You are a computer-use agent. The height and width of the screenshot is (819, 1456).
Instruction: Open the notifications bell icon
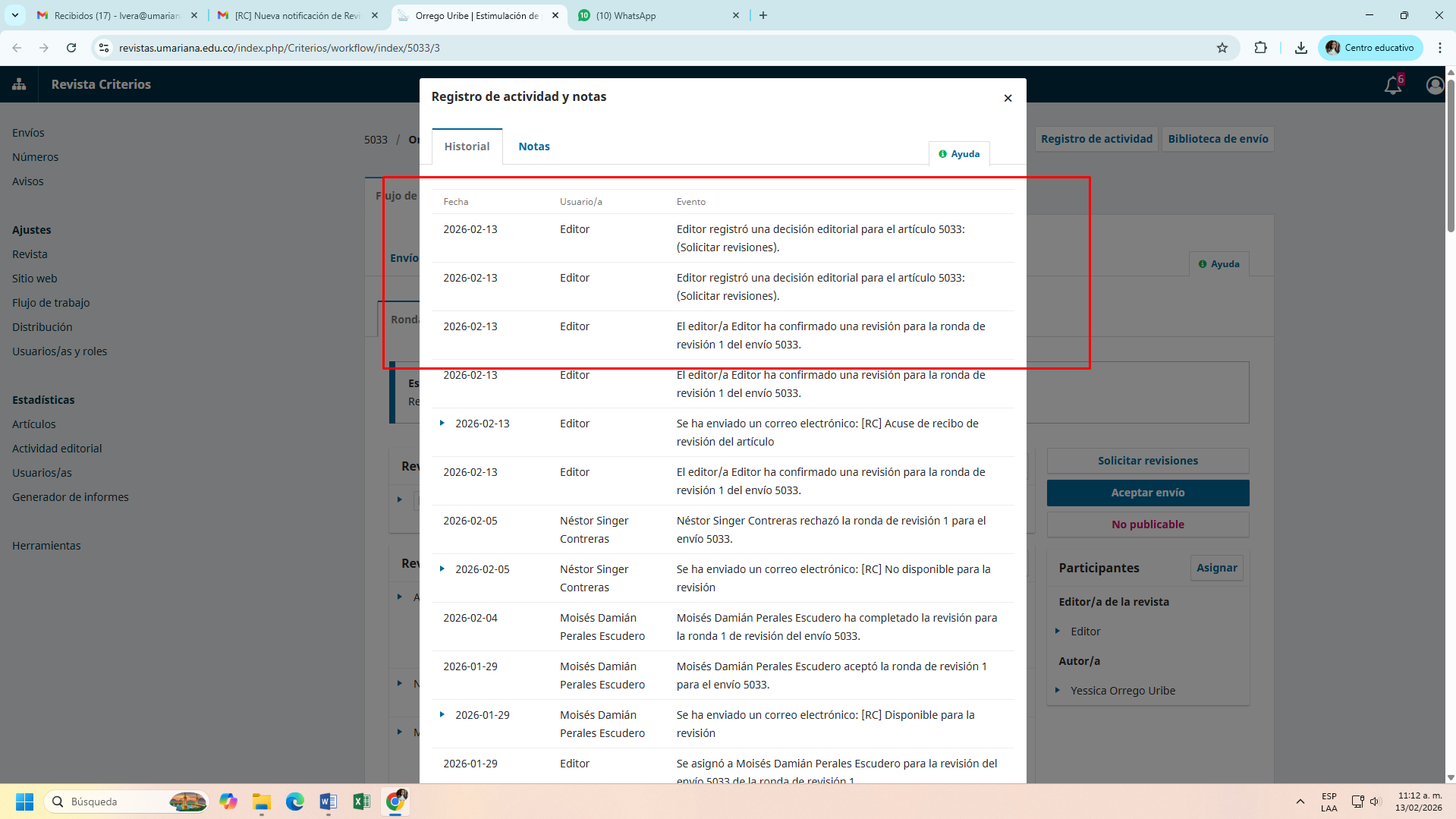[x=1392, y=85]
